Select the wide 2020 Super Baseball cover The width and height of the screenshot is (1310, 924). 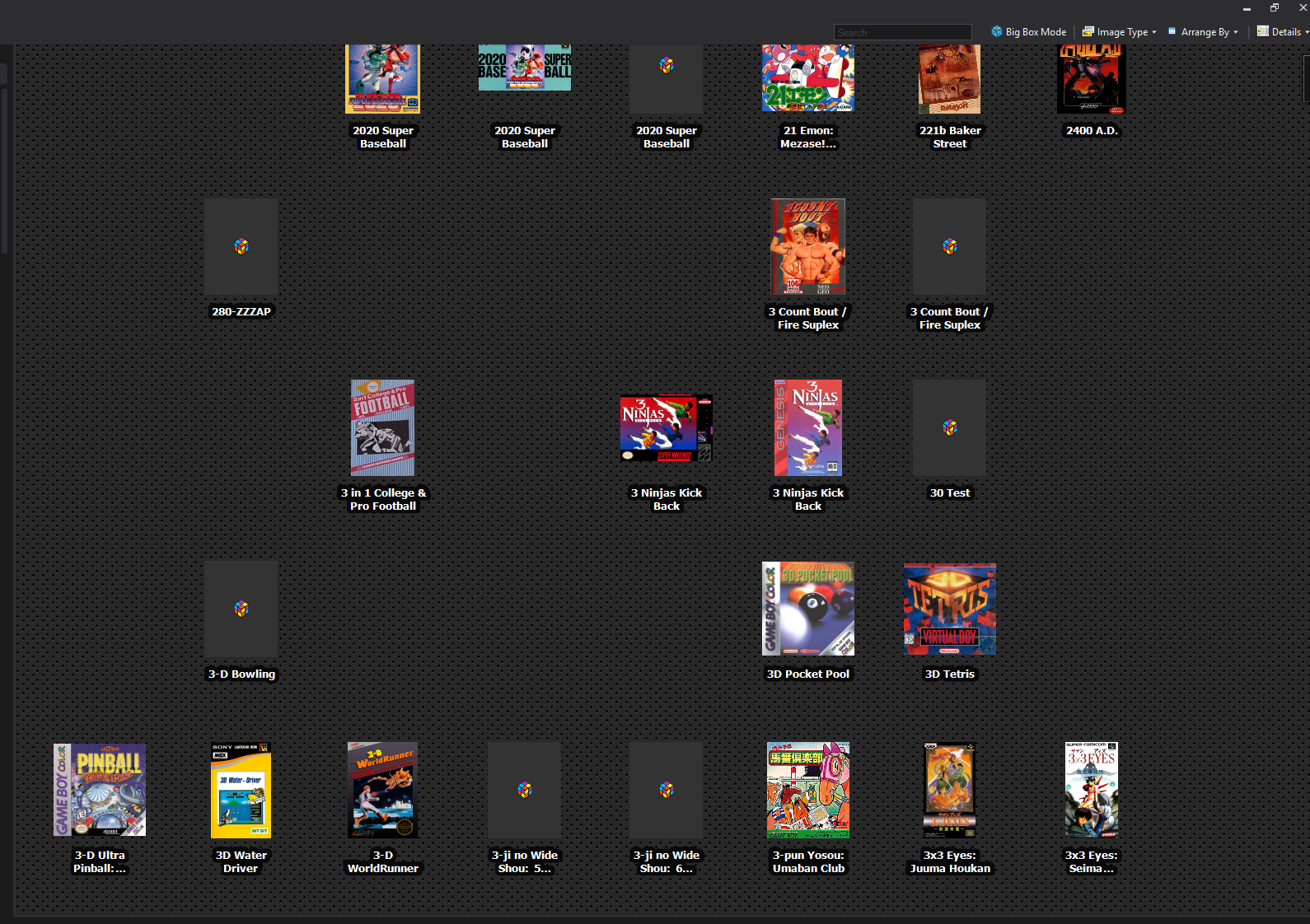[525, 68]
